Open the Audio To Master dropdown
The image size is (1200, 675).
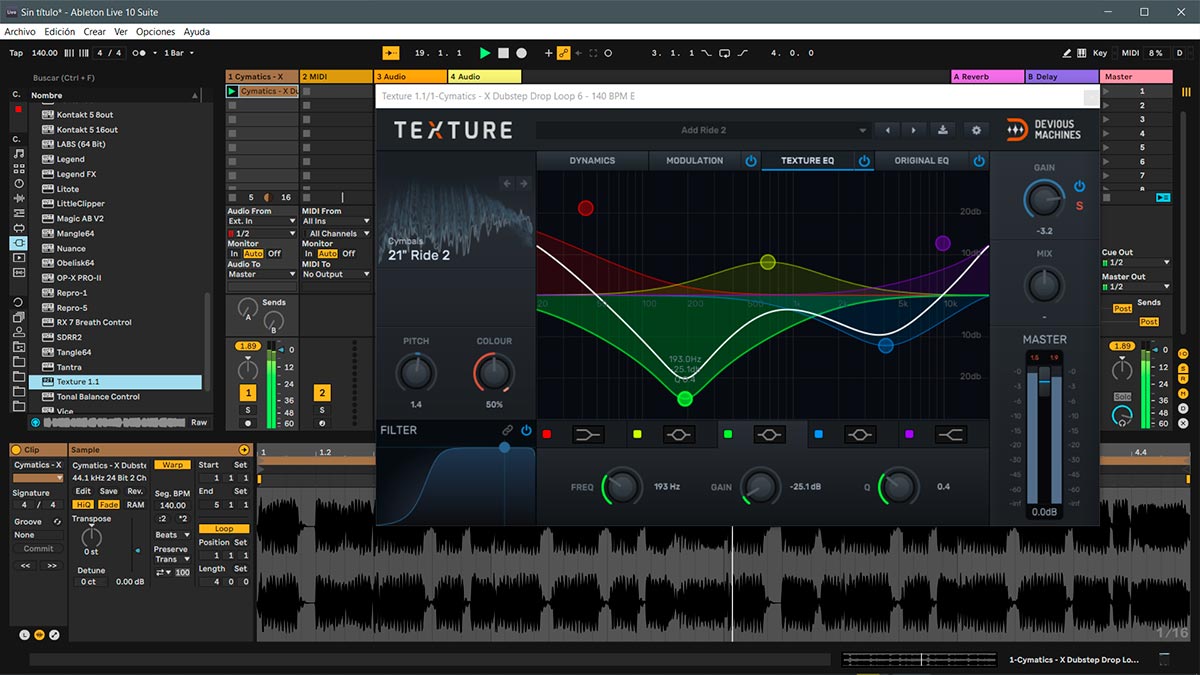[262, 274]
